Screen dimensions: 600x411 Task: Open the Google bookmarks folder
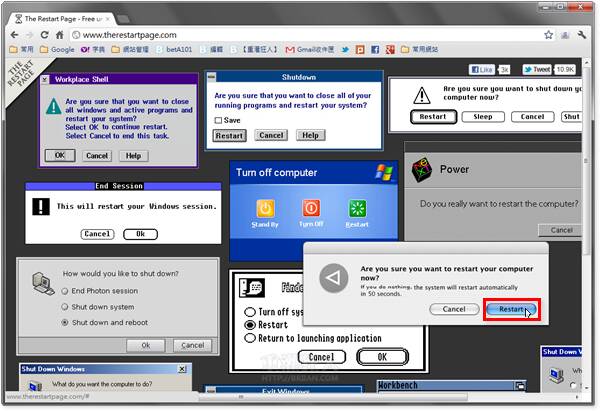(x=57, y=49)
